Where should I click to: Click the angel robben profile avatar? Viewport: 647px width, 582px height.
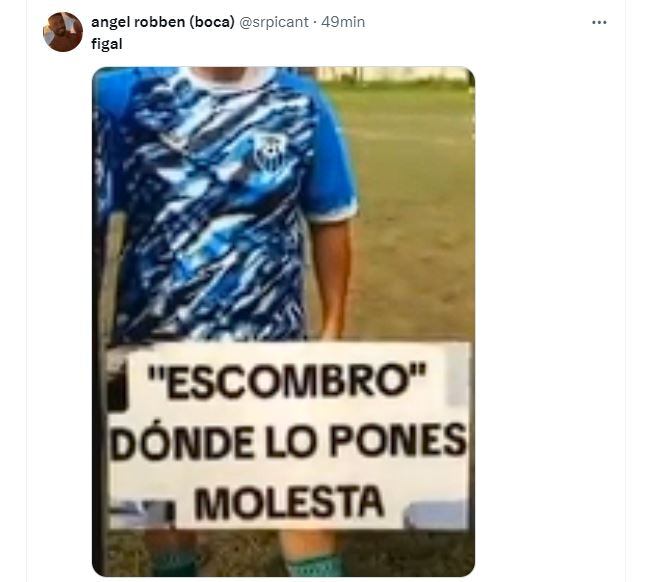(x=63, y=32)
